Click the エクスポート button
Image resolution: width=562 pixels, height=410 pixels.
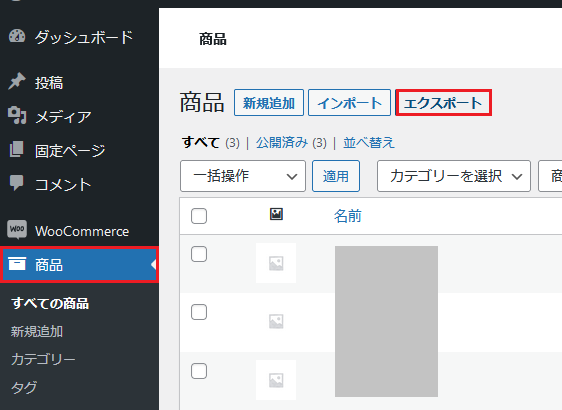[443, 103]
